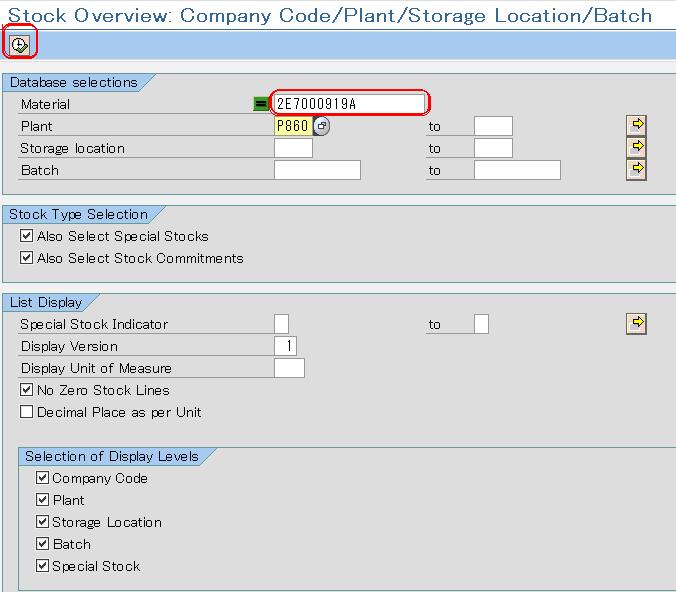Click the Execute clock icon
The image size is (676, 592).
[x=19, y=44]
